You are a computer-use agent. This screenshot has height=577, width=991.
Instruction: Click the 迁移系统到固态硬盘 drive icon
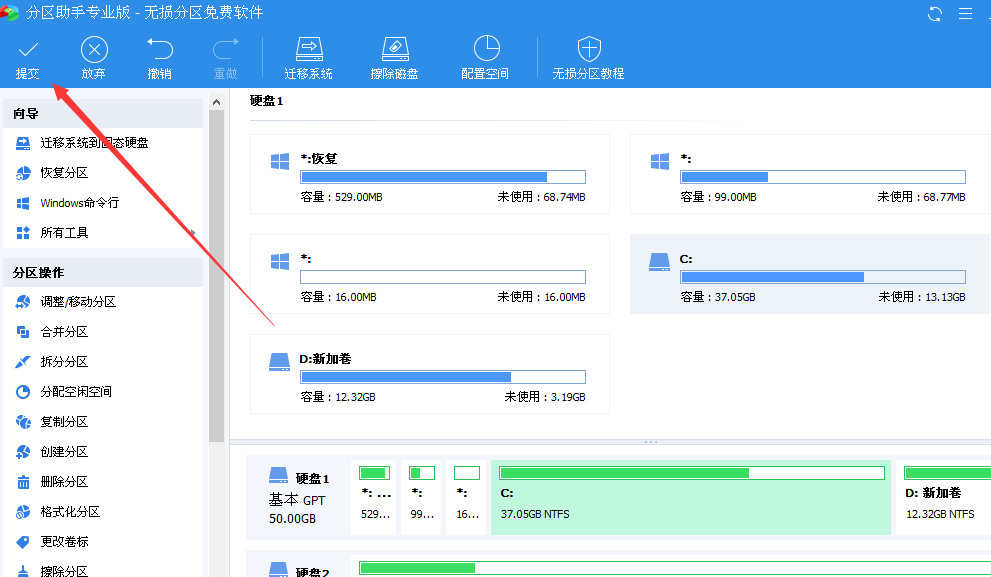pos(23,143)
